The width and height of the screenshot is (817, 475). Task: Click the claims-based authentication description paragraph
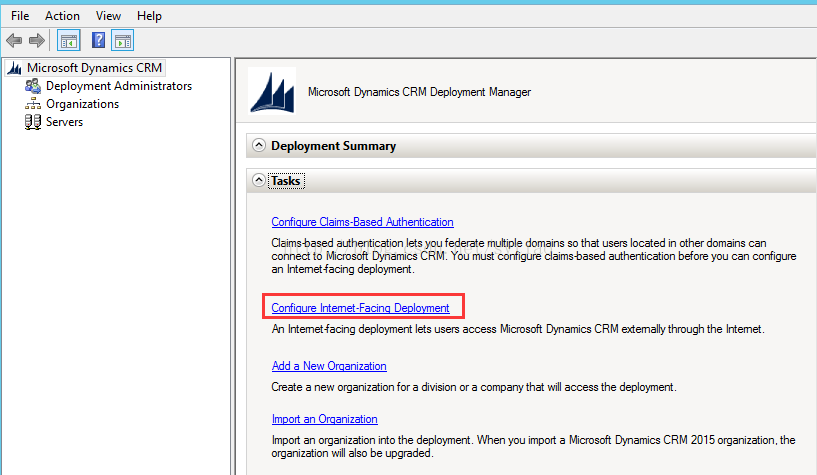click(x=534, y=256)
